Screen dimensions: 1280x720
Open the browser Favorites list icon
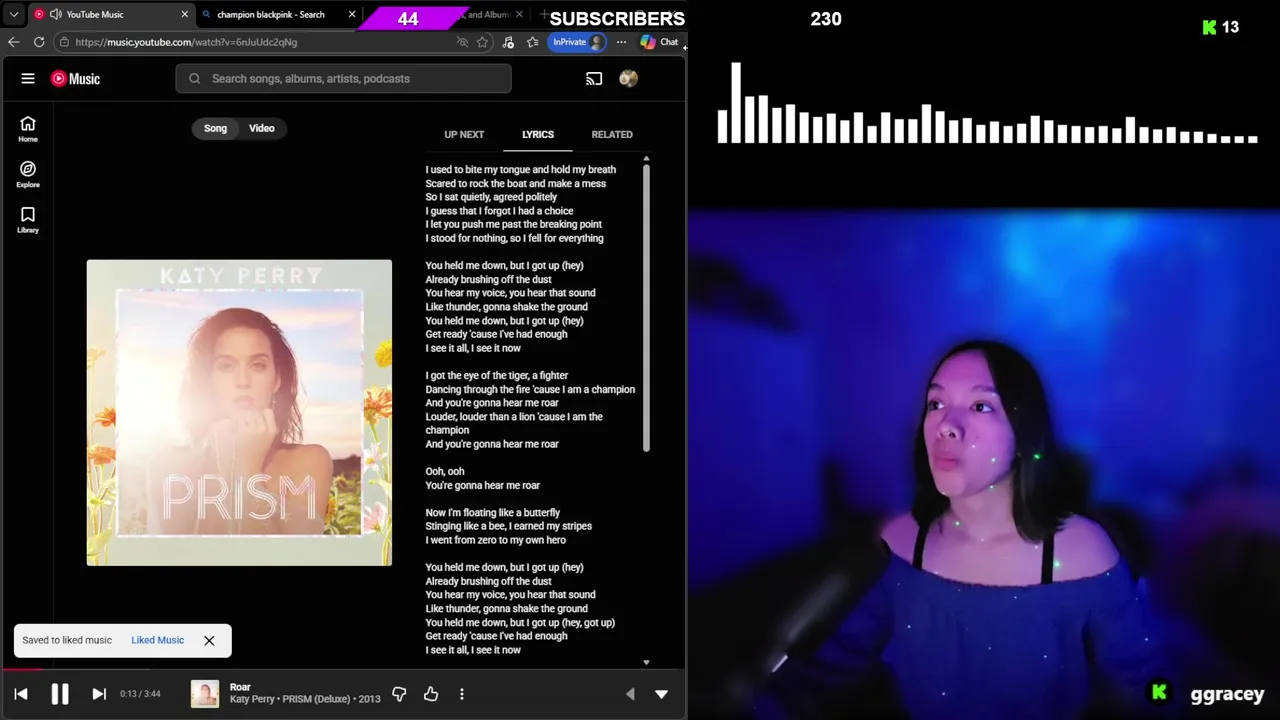[x=532, y=42]
